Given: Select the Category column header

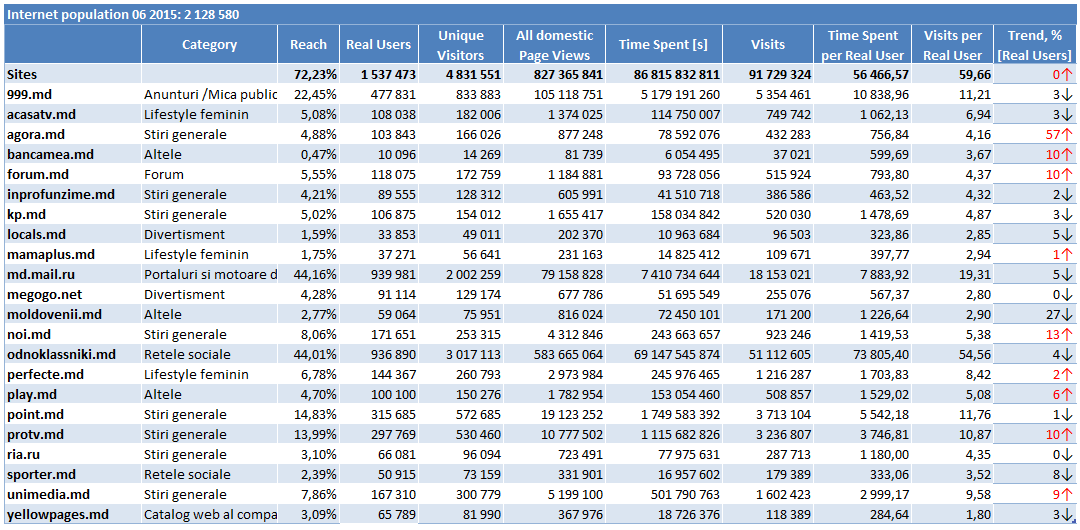Looking at the screenshot, I should pos(209,45).
